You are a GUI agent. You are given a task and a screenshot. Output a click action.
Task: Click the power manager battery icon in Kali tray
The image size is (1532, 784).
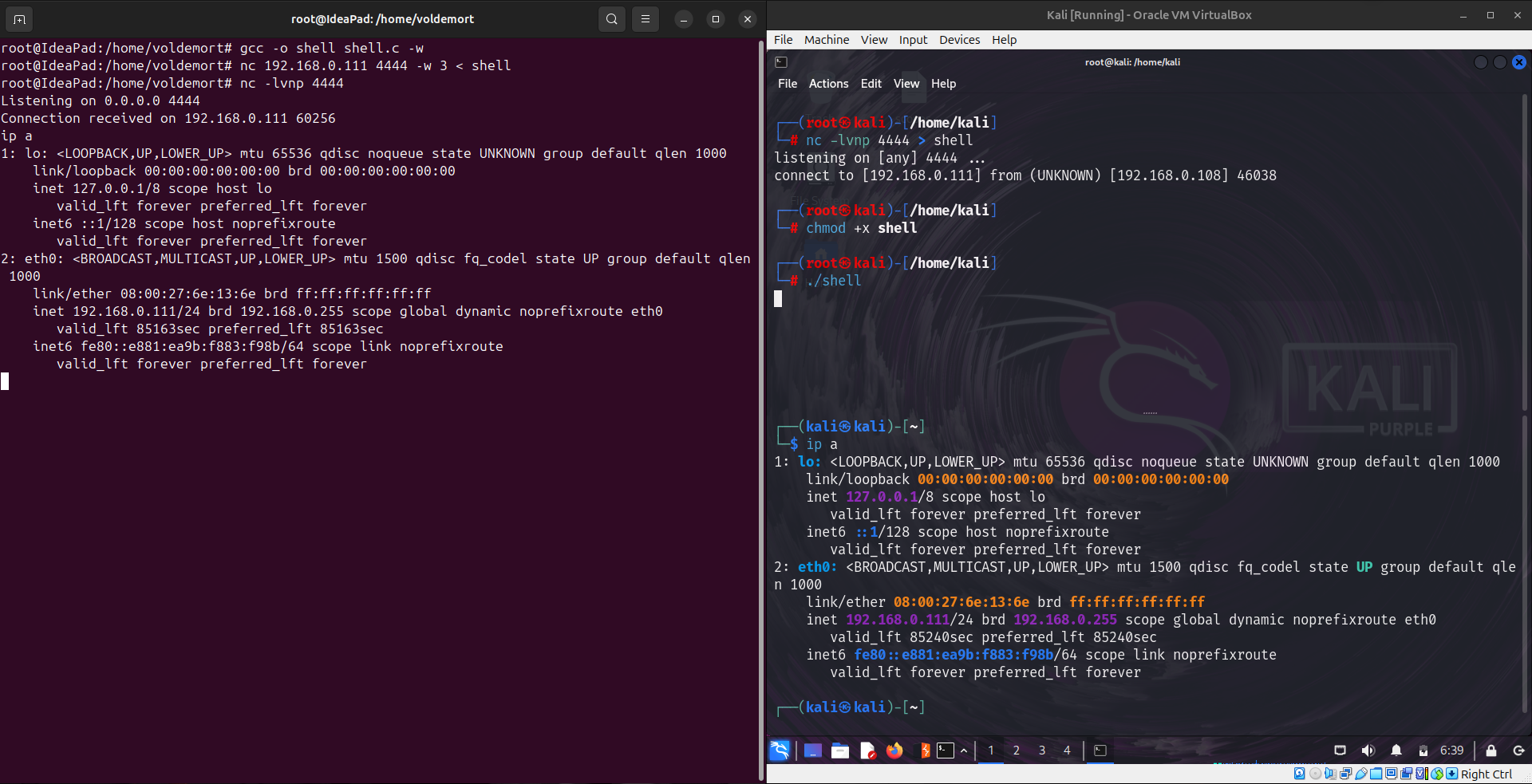coord(1423,751)
